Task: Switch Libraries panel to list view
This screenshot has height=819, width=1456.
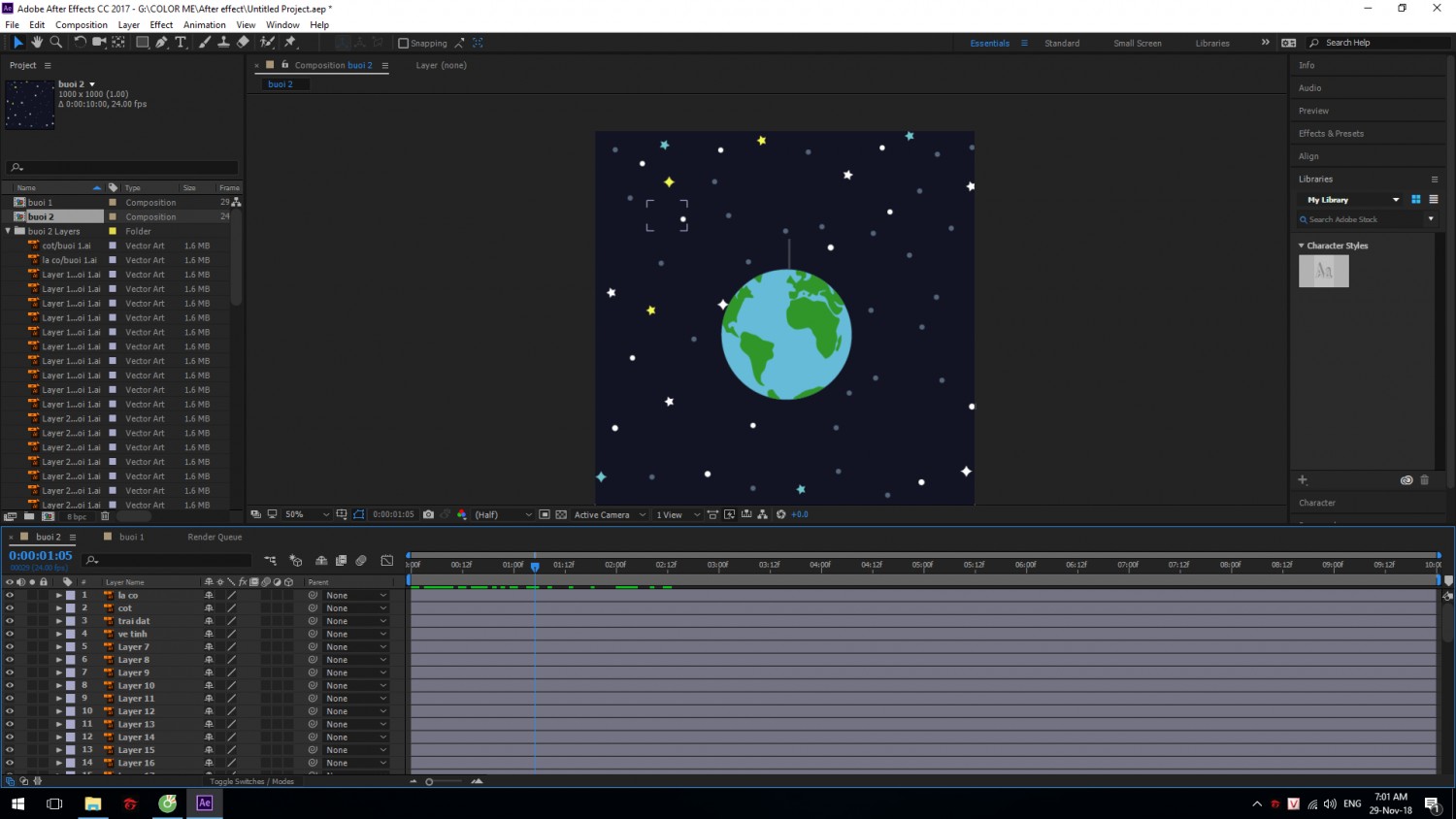Action: (x=1433, y=199)
